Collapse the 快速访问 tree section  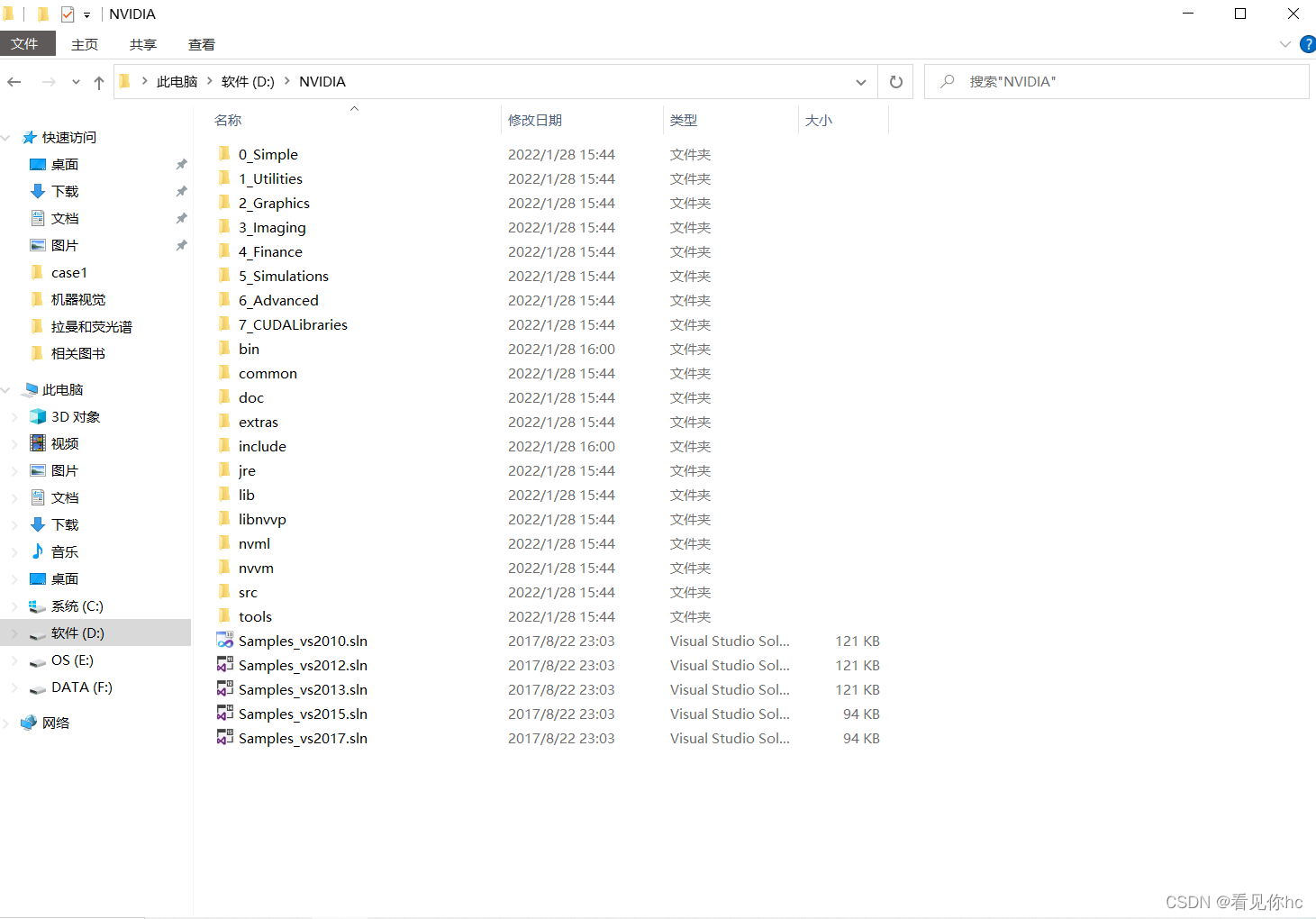(6, 138)
